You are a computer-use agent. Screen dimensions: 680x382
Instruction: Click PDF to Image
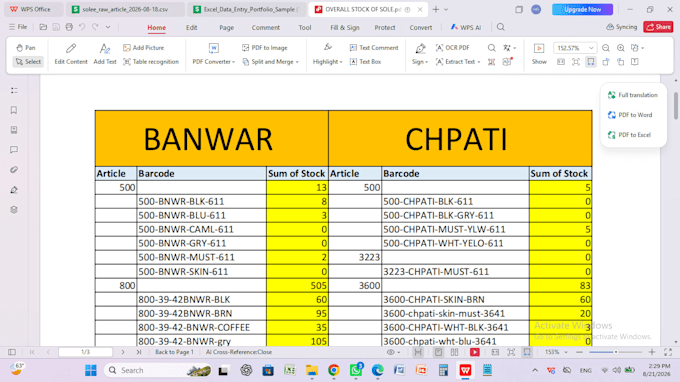tap(265, 48)
